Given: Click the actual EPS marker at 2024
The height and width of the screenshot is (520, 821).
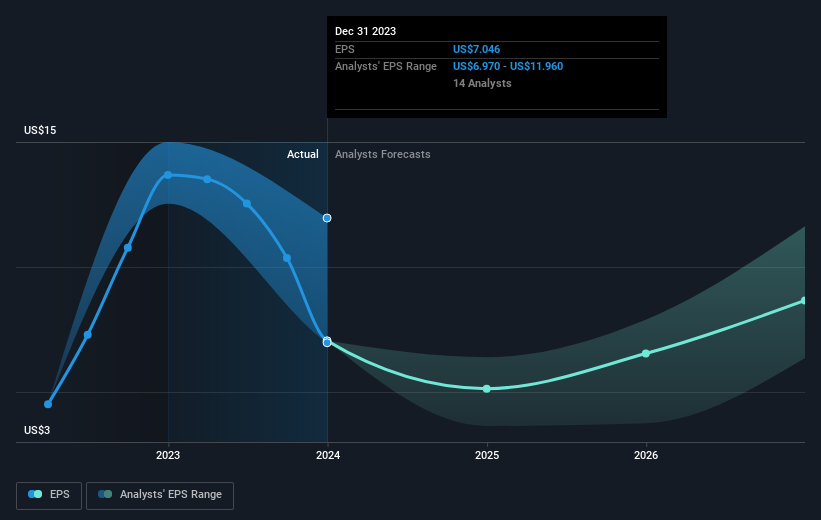Looking at the screenshot, I should (x=327, y=342).
